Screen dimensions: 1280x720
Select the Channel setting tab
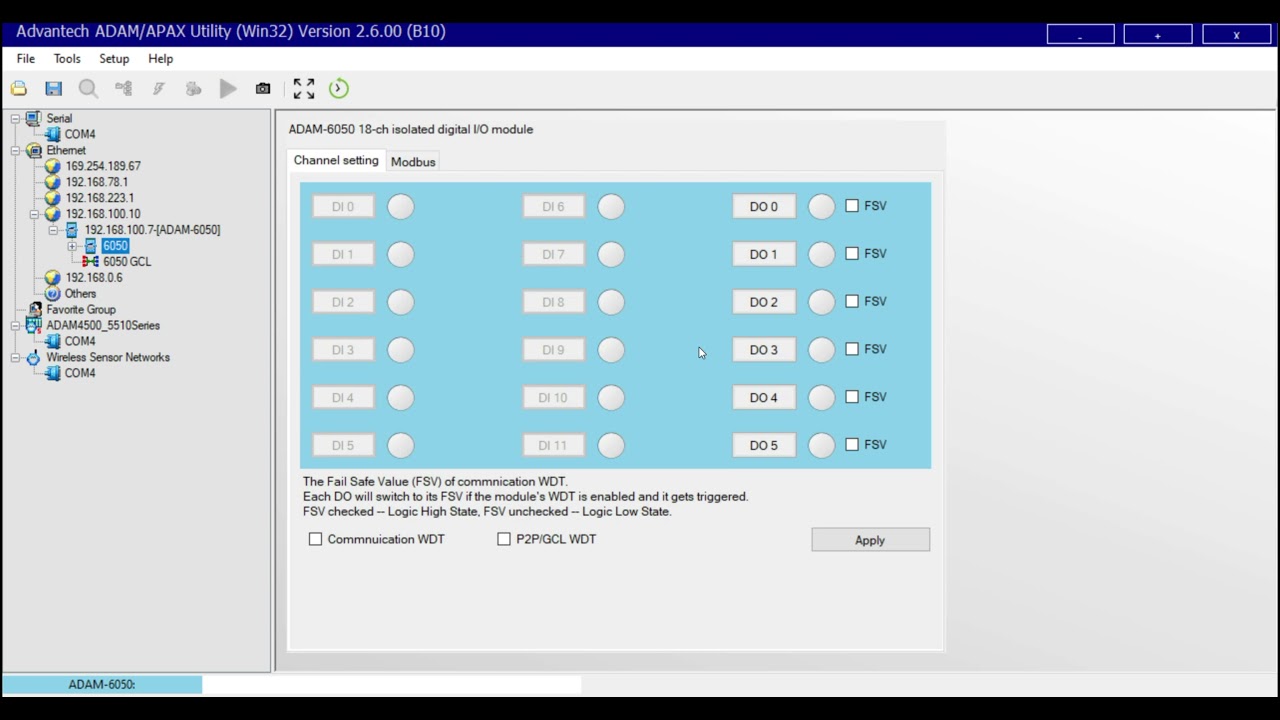click(x=336, y=160)
